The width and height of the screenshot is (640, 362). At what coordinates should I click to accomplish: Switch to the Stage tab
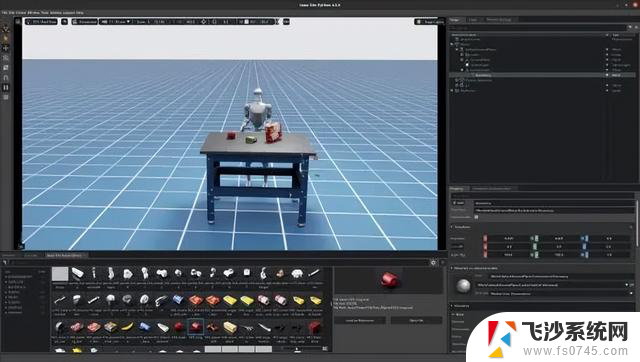tap(455, 20)
